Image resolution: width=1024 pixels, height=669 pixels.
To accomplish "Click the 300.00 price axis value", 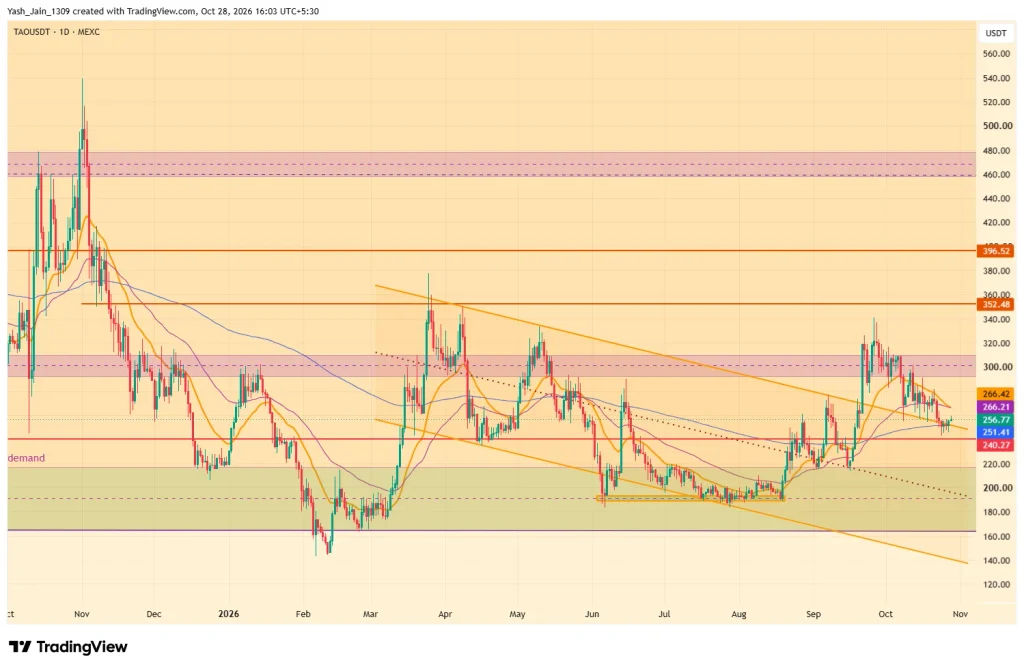I will tap(997, 367).
